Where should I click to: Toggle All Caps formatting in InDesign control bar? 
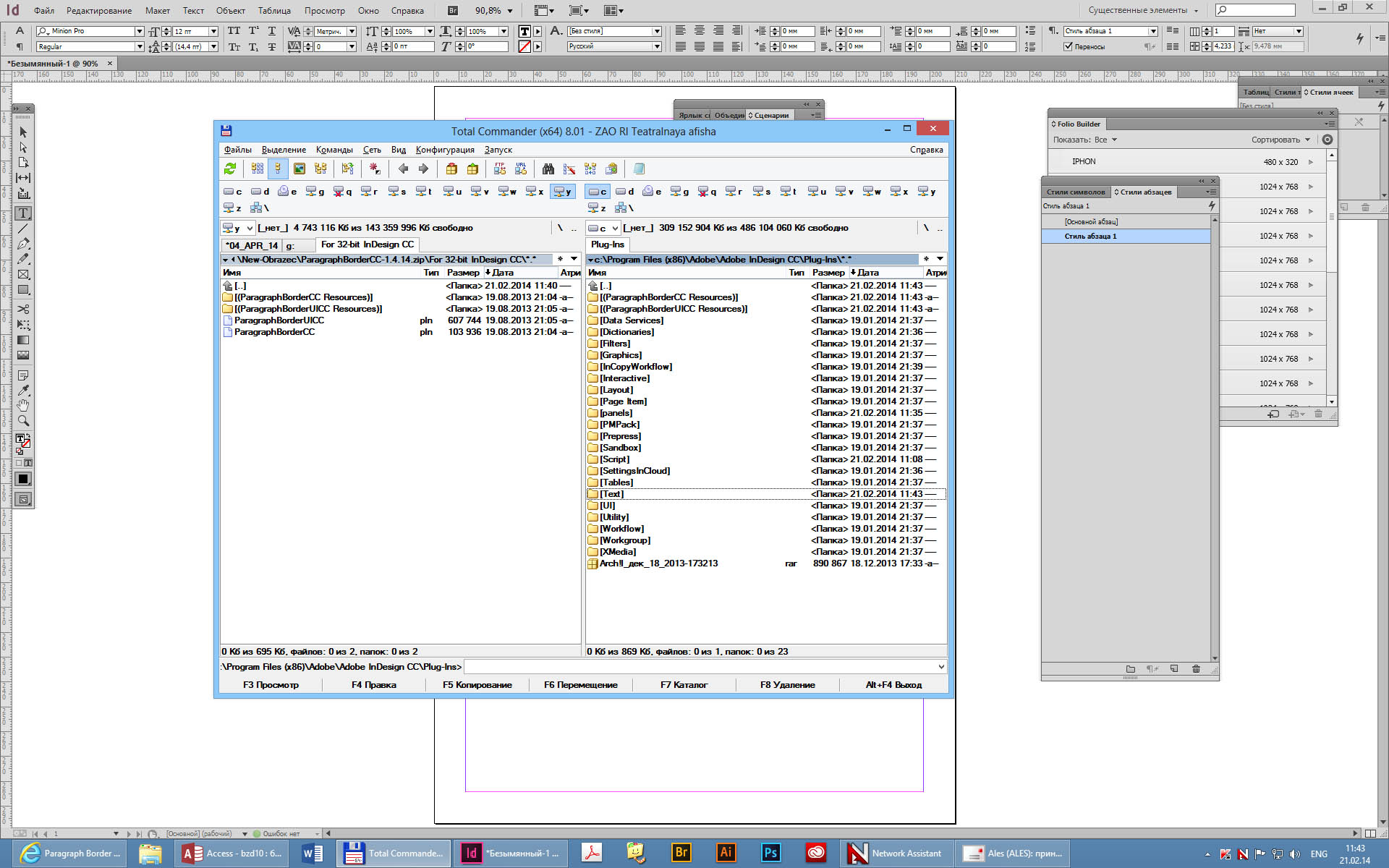click(234, 31)
